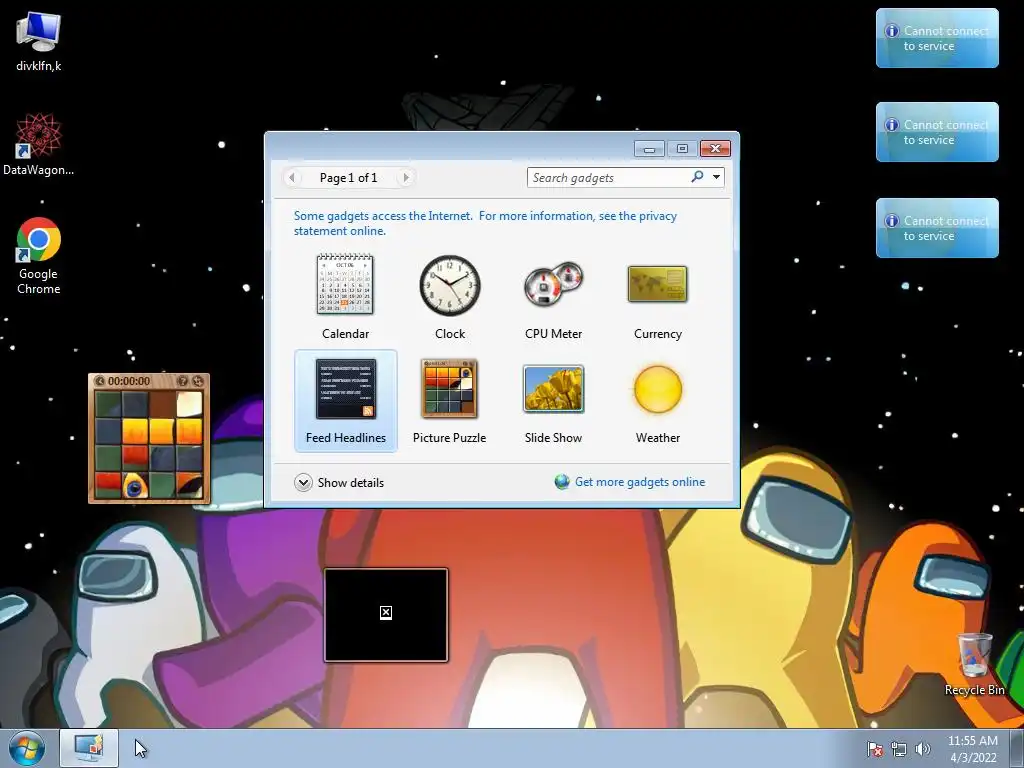Open the Windows Start menu
The height and width of the screenshot is (768, 1024).
pyautogui.click(x=27, y=748)
